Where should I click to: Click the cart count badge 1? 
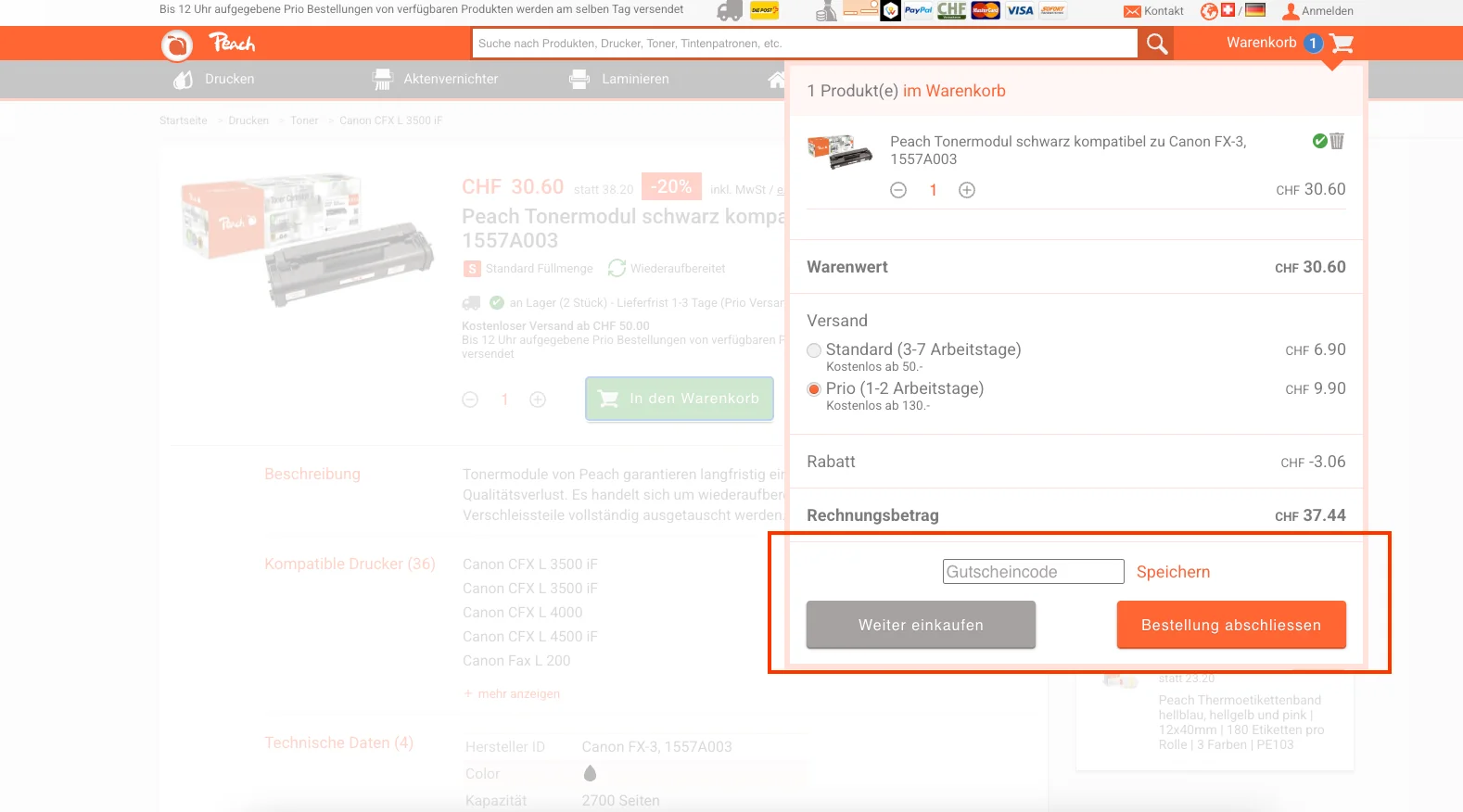click(1313, 44)
